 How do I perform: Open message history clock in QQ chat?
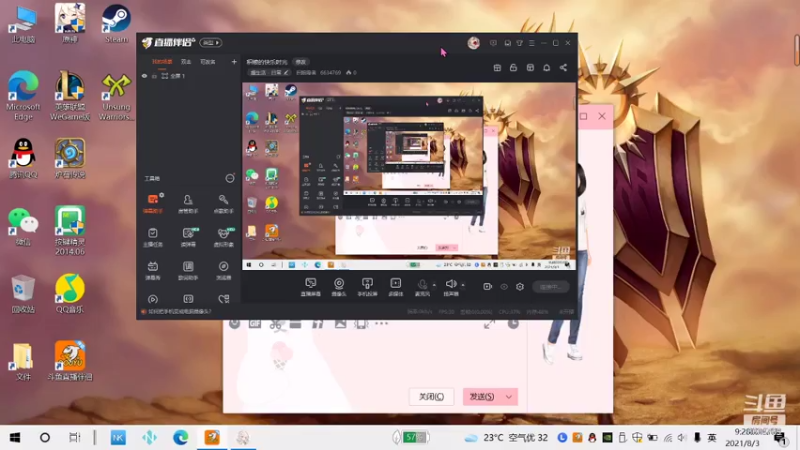[x=513, y=323]
